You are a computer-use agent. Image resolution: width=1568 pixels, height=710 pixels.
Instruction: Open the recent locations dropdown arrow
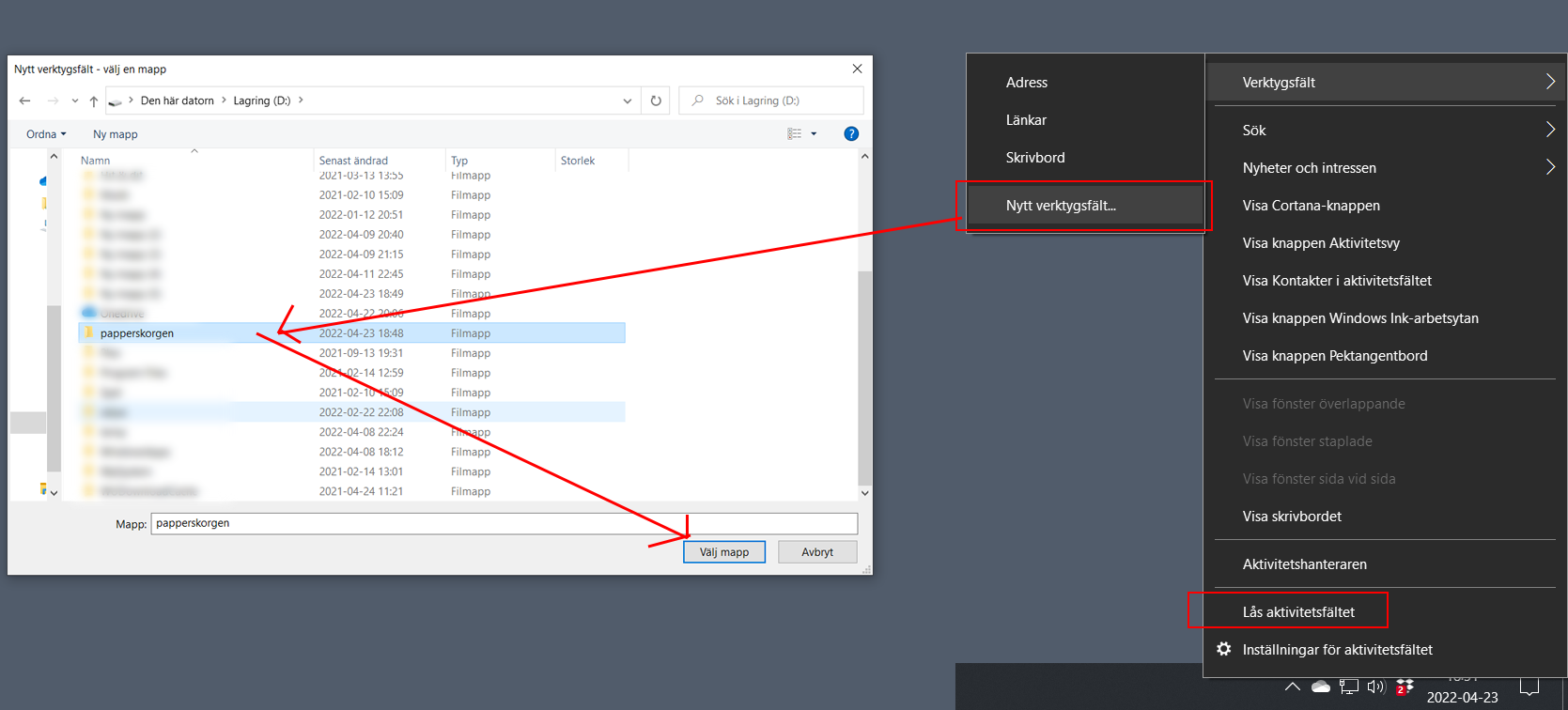point(75,100)
